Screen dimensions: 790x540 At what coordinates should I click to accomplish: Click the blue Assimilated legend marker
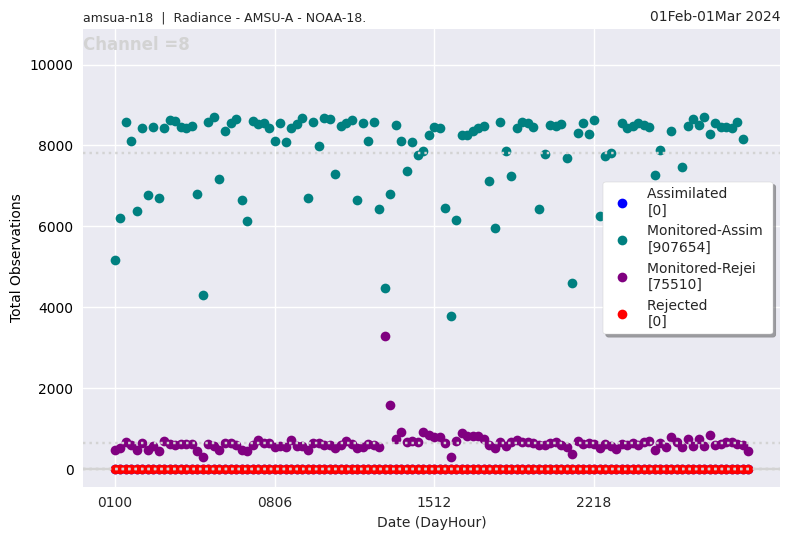(622, 203)
